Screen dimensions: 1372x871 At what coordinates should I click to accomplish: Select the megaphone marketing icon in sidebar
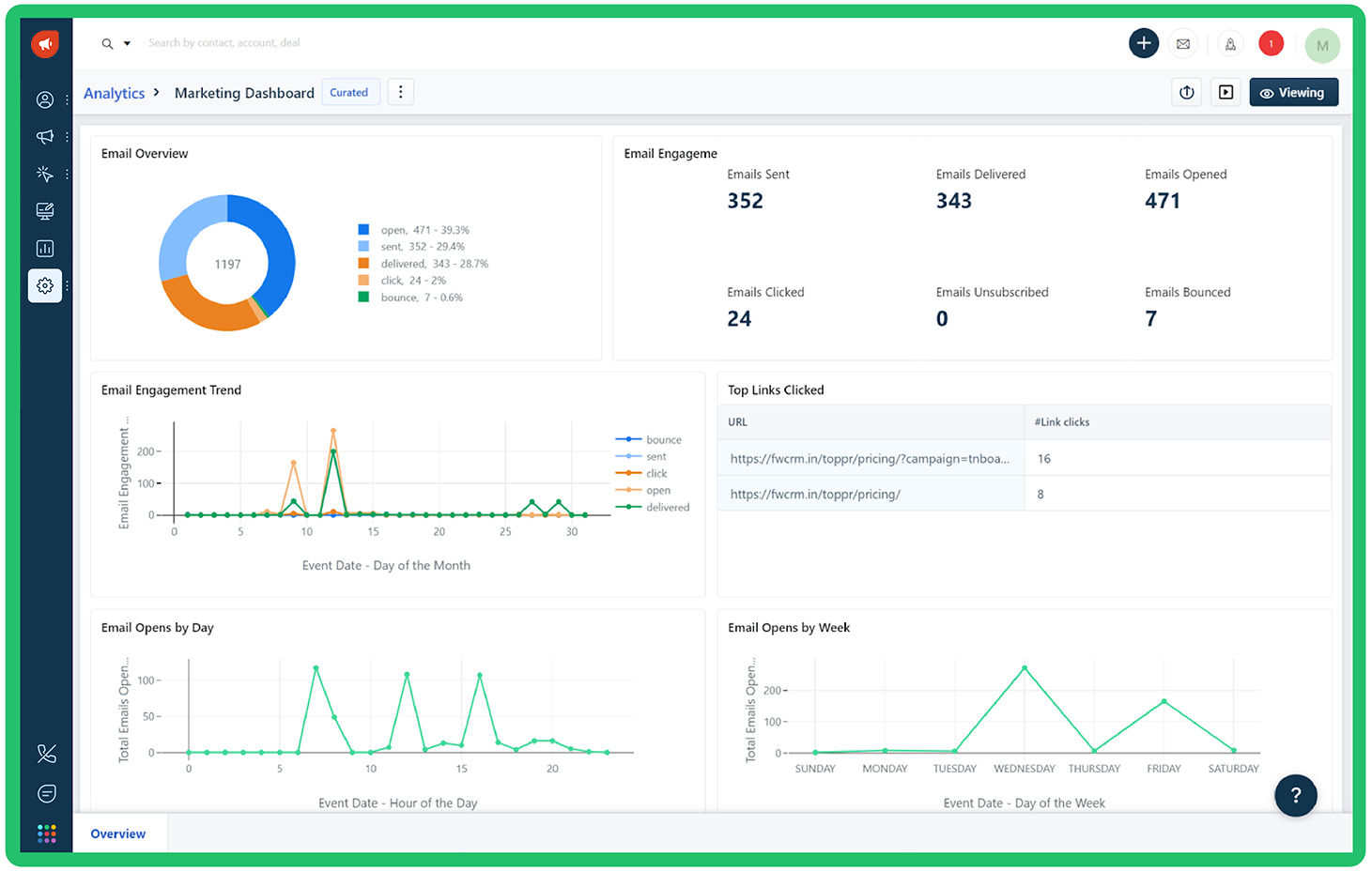click(x=45, y=137)
